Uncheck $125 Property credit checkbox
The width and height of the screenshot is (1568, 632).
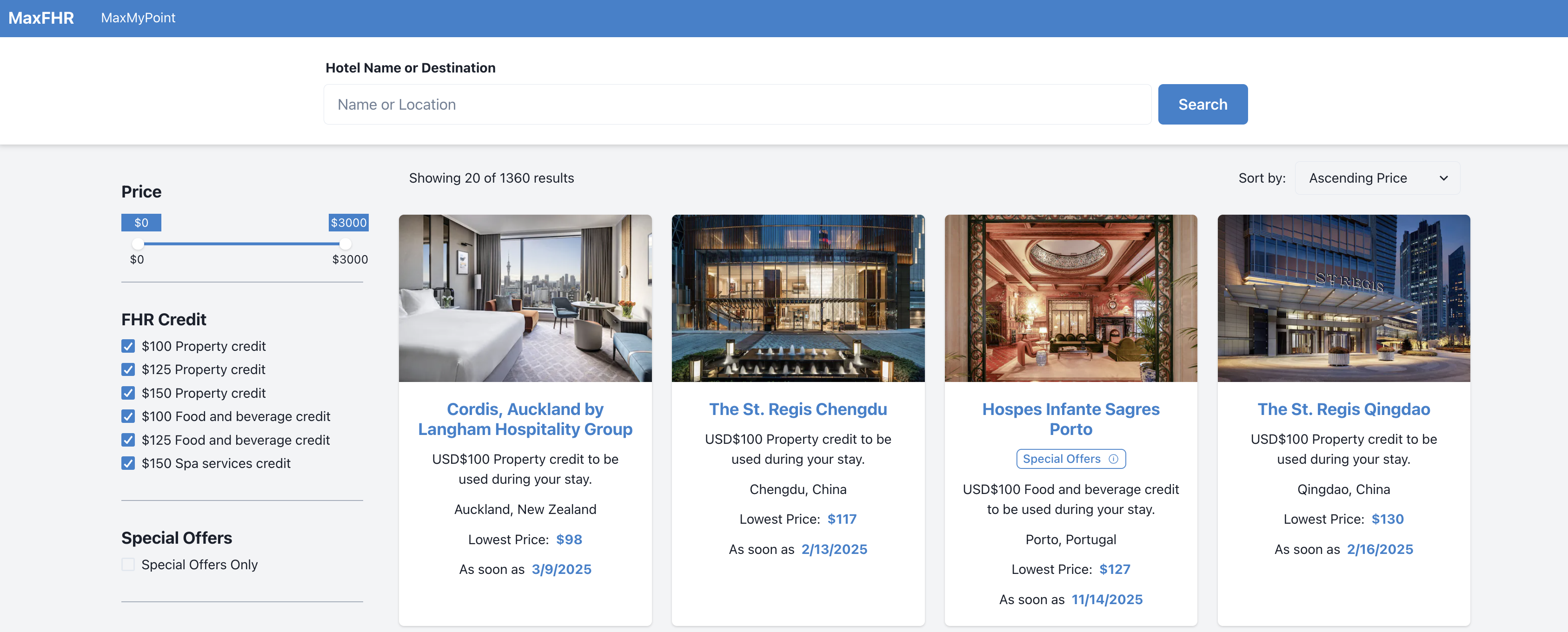coord(128,369)
